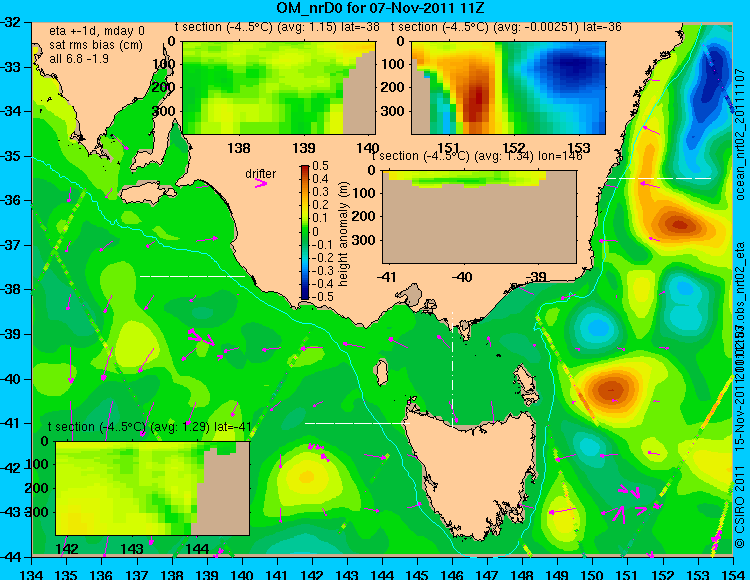Click the white dashed section line at latitude -36
This screenshot has height=580, width=750.
(x=658, y=178)
